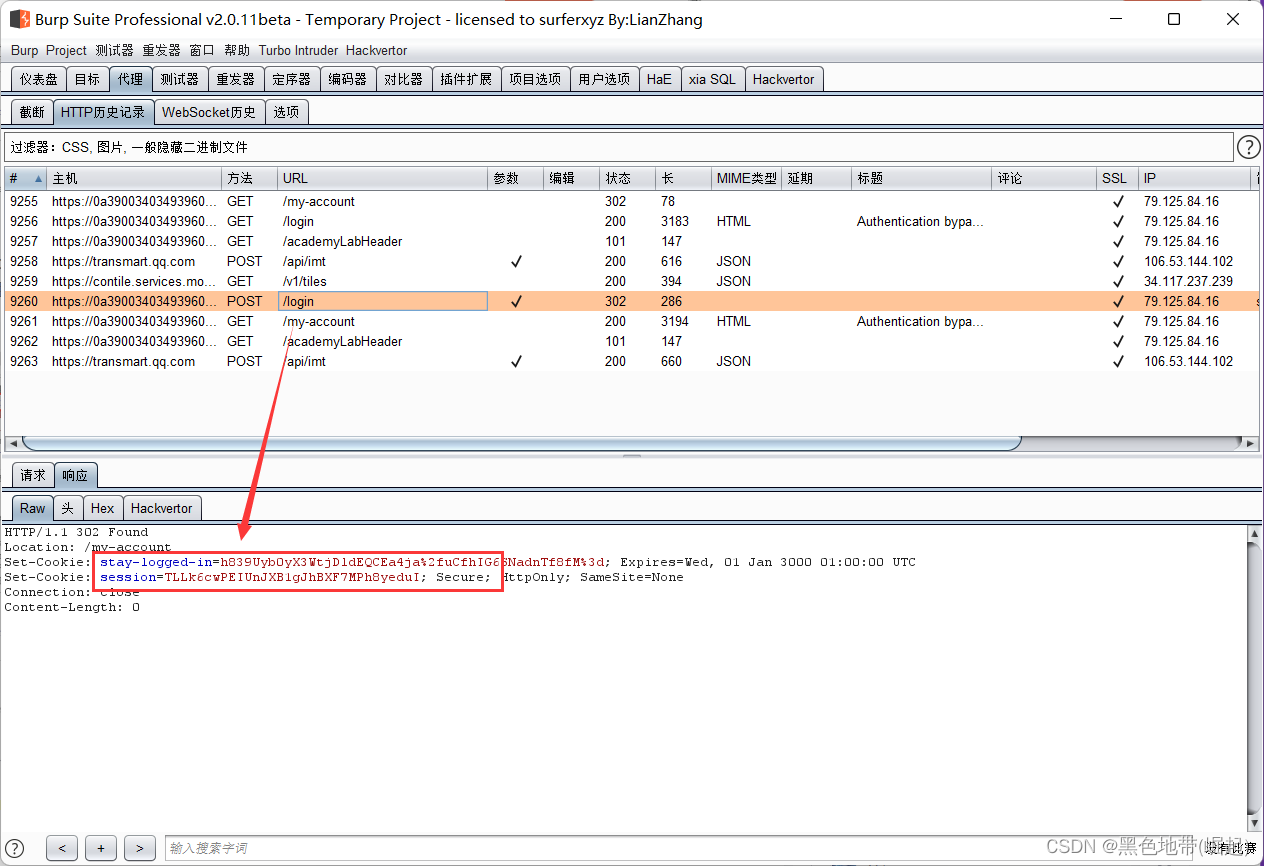The height and width of the screenshot is (866, 1264).
Task: Show the 请求 tab
Action: (33, 476)
